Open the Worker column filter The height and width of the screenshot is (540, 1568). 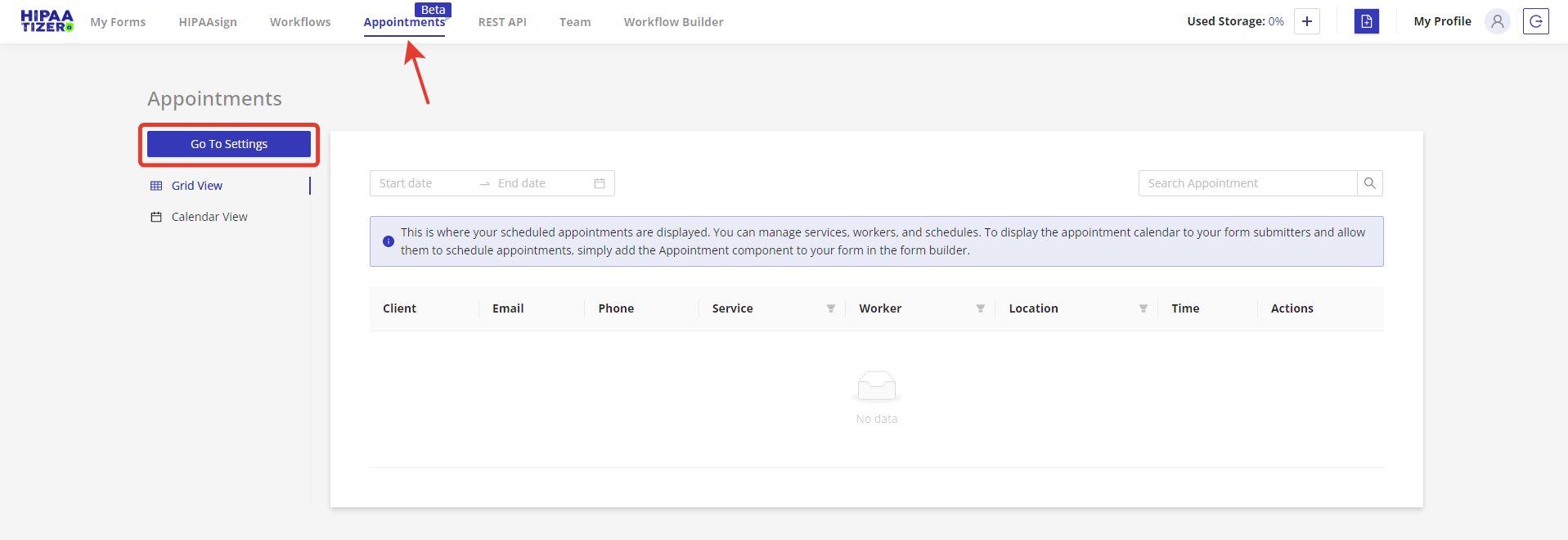coord(980,308)
